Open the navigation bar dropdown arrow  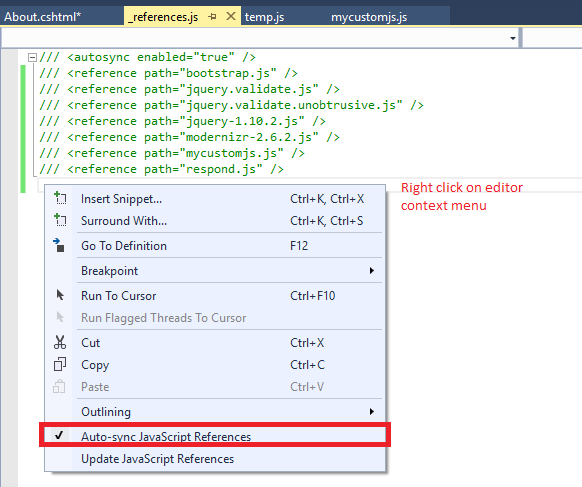coord(513,38)
